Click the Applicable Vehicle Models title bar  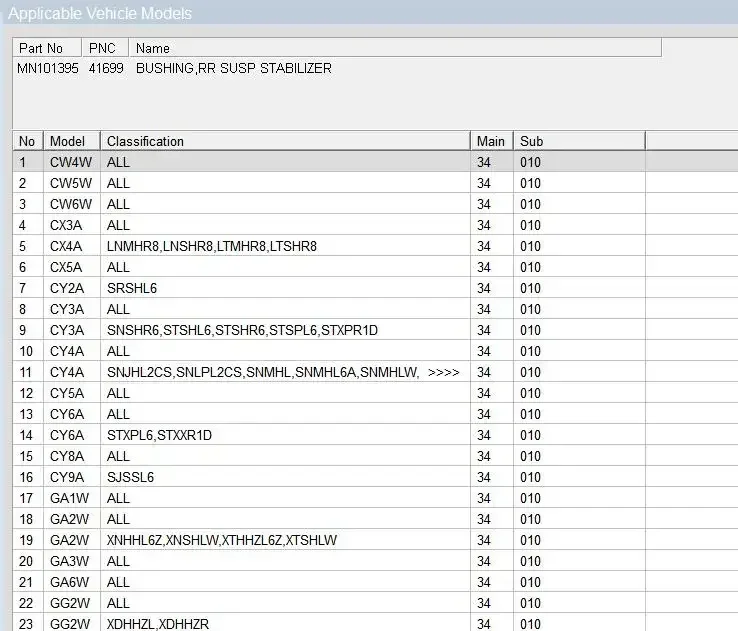pos(369,13)
